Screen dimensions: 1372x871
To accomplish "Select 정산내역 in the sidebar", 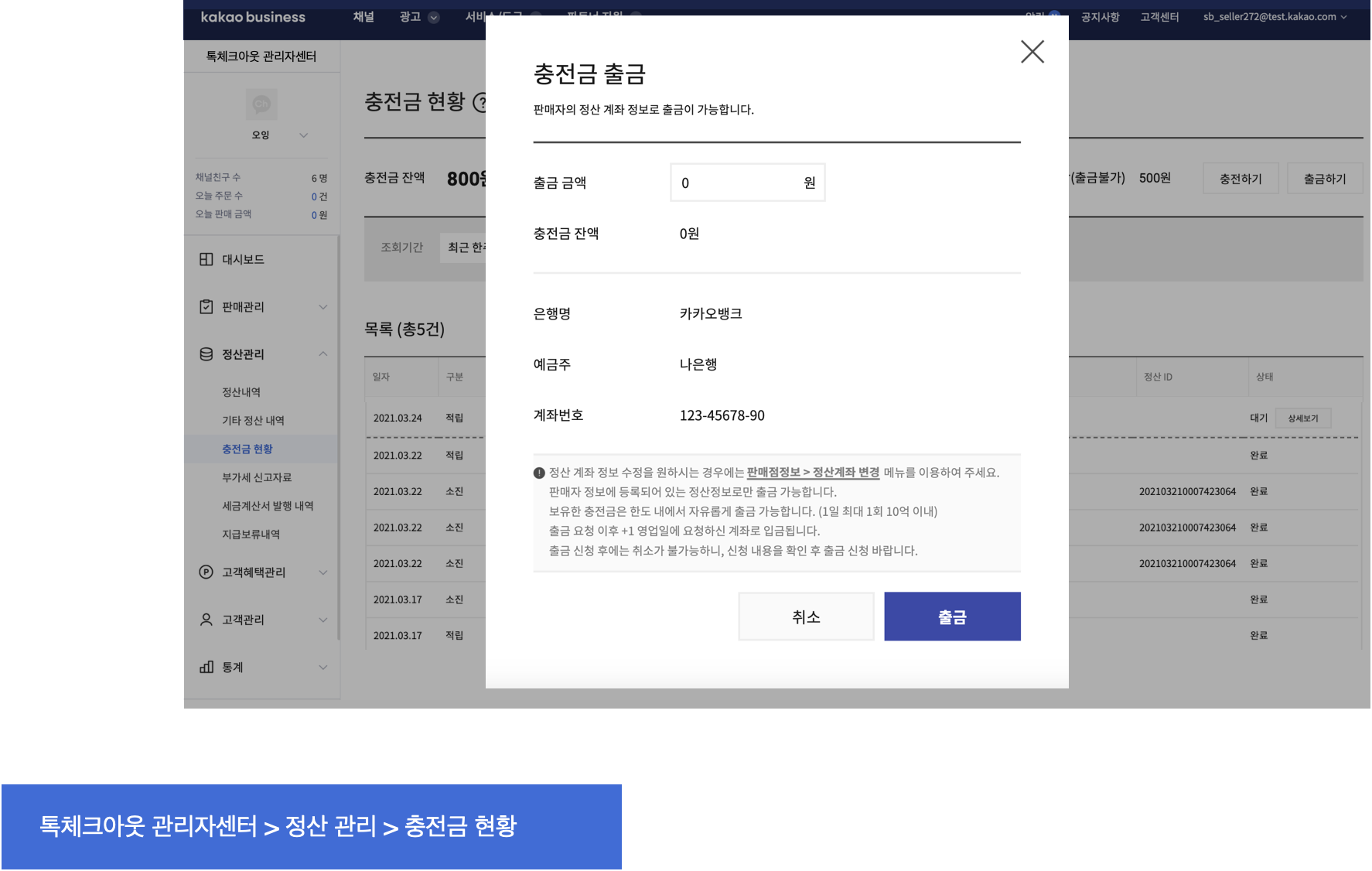I will pos(241,392).
